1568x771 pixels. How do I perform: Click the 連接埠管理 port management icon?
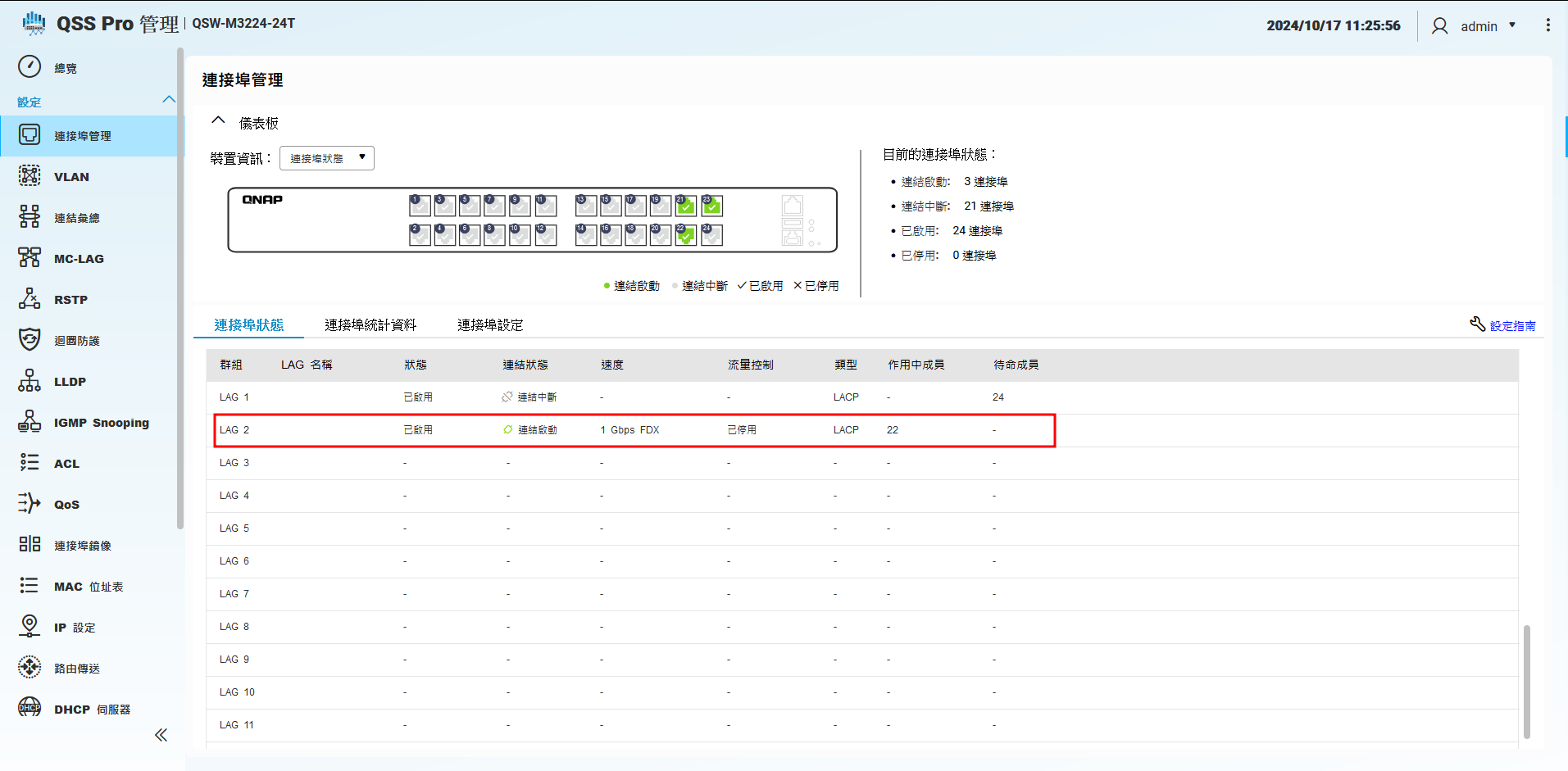[x=30, y=134]
